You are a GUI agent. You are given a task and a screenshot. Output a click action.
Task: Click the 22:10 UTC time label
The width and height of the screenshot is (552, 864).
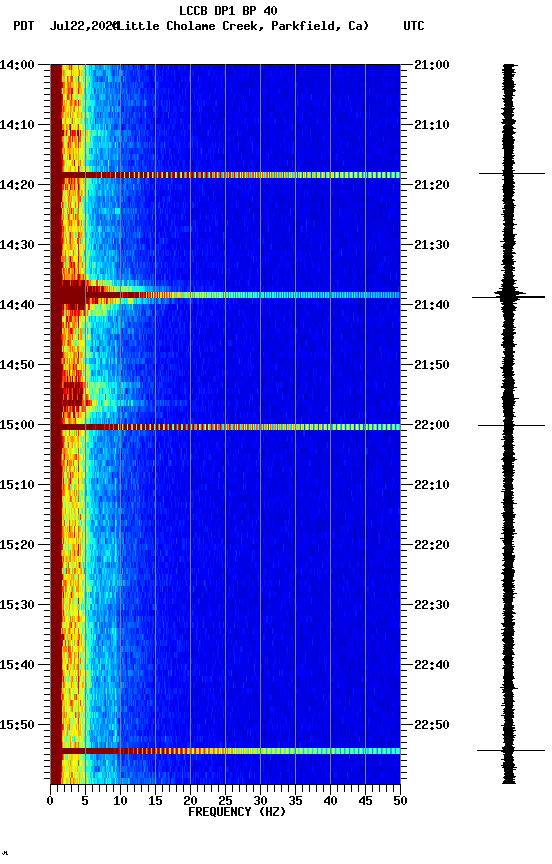(432, 485)
